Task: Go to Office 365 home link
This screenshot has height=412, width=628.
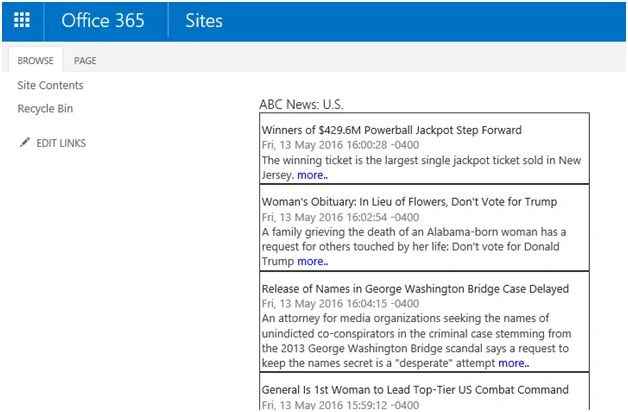Action: pyautogui.click(x=103, y=20)
